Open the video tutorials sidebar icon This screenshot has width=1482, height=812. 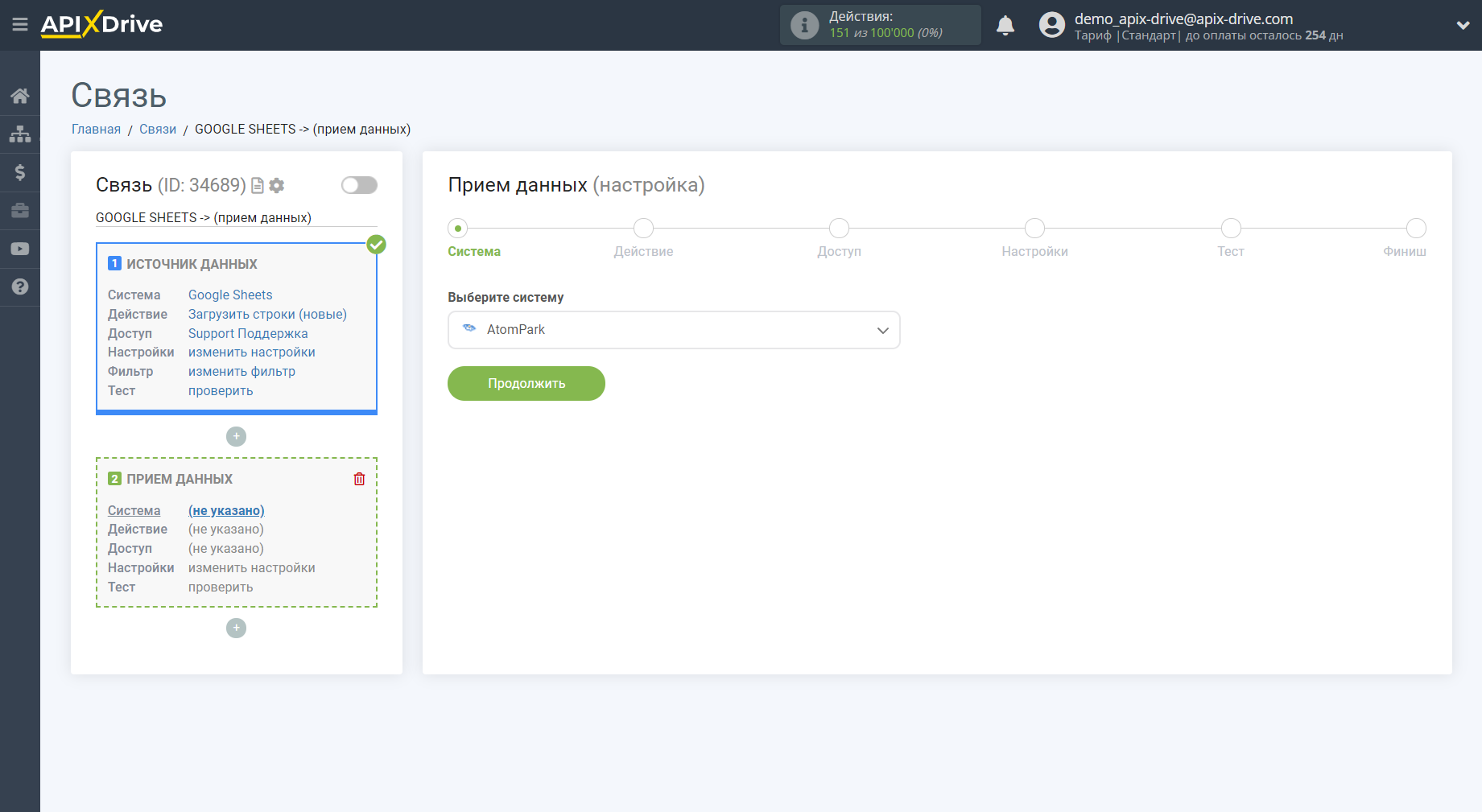[x=20, y=249]
